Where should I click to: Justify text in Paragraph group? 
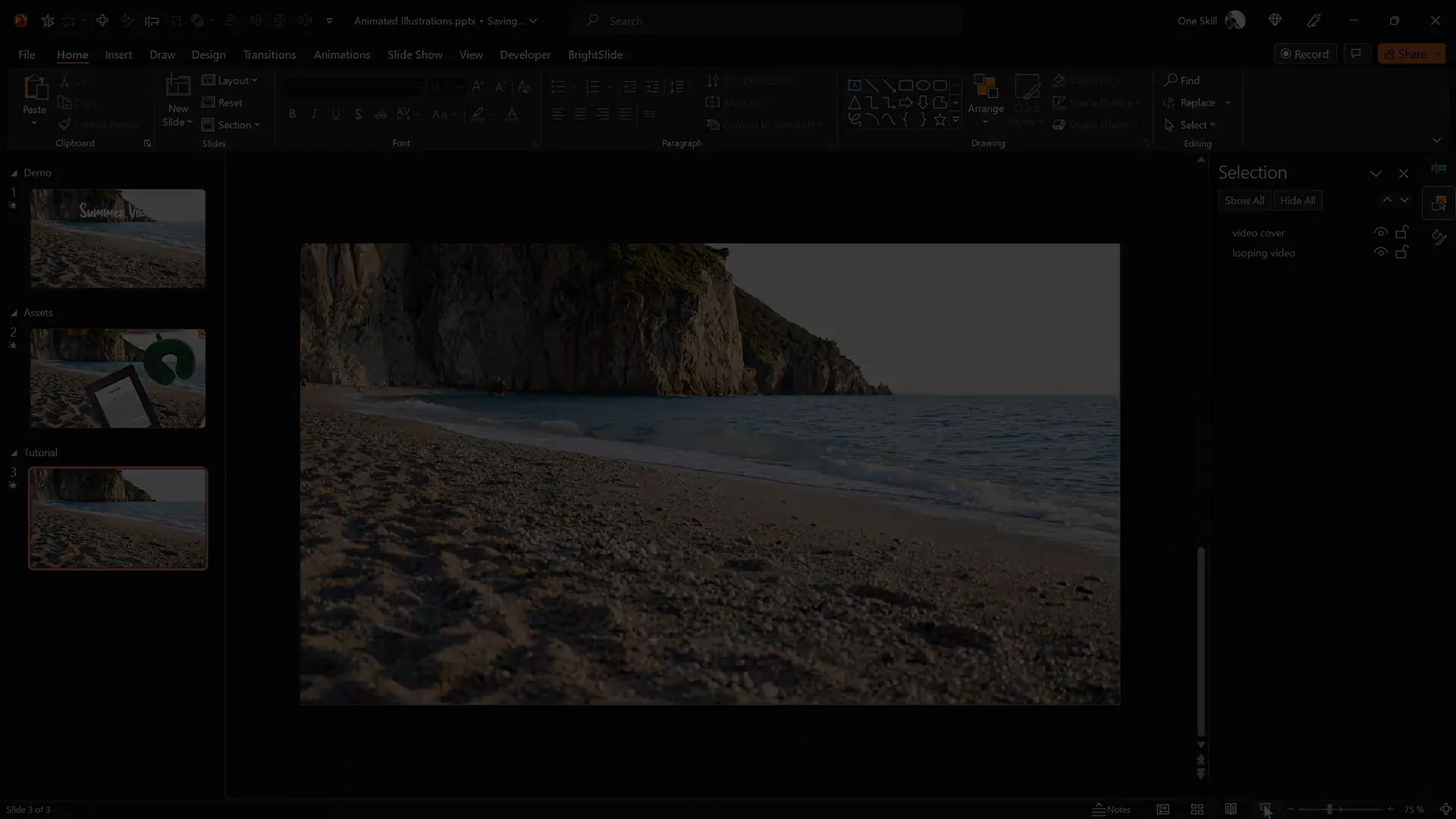point(624,114)
